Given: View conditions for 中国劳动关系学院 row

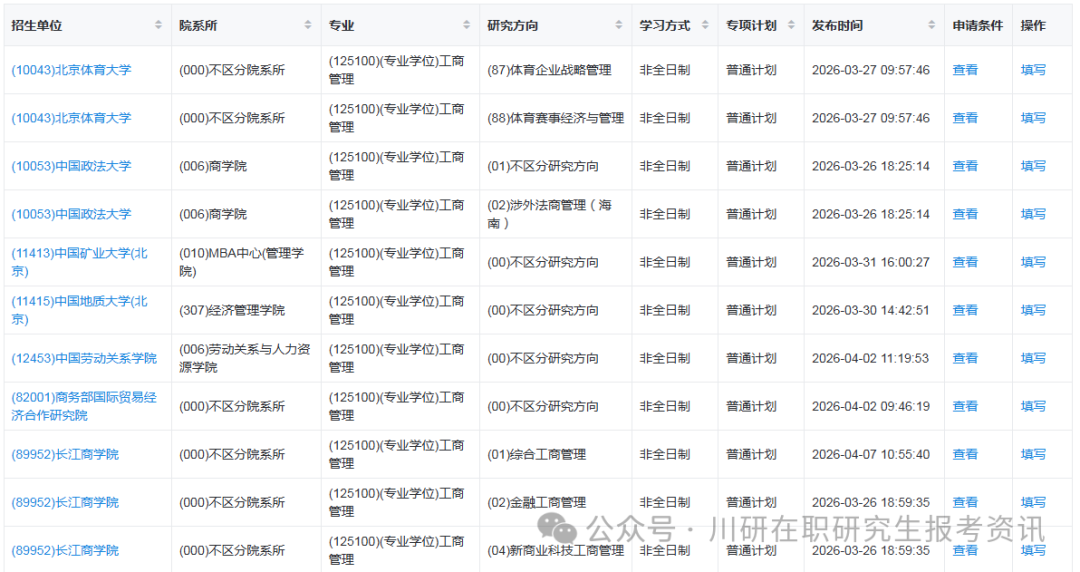Looking at the screenshot, I should [x=965, y=358].
